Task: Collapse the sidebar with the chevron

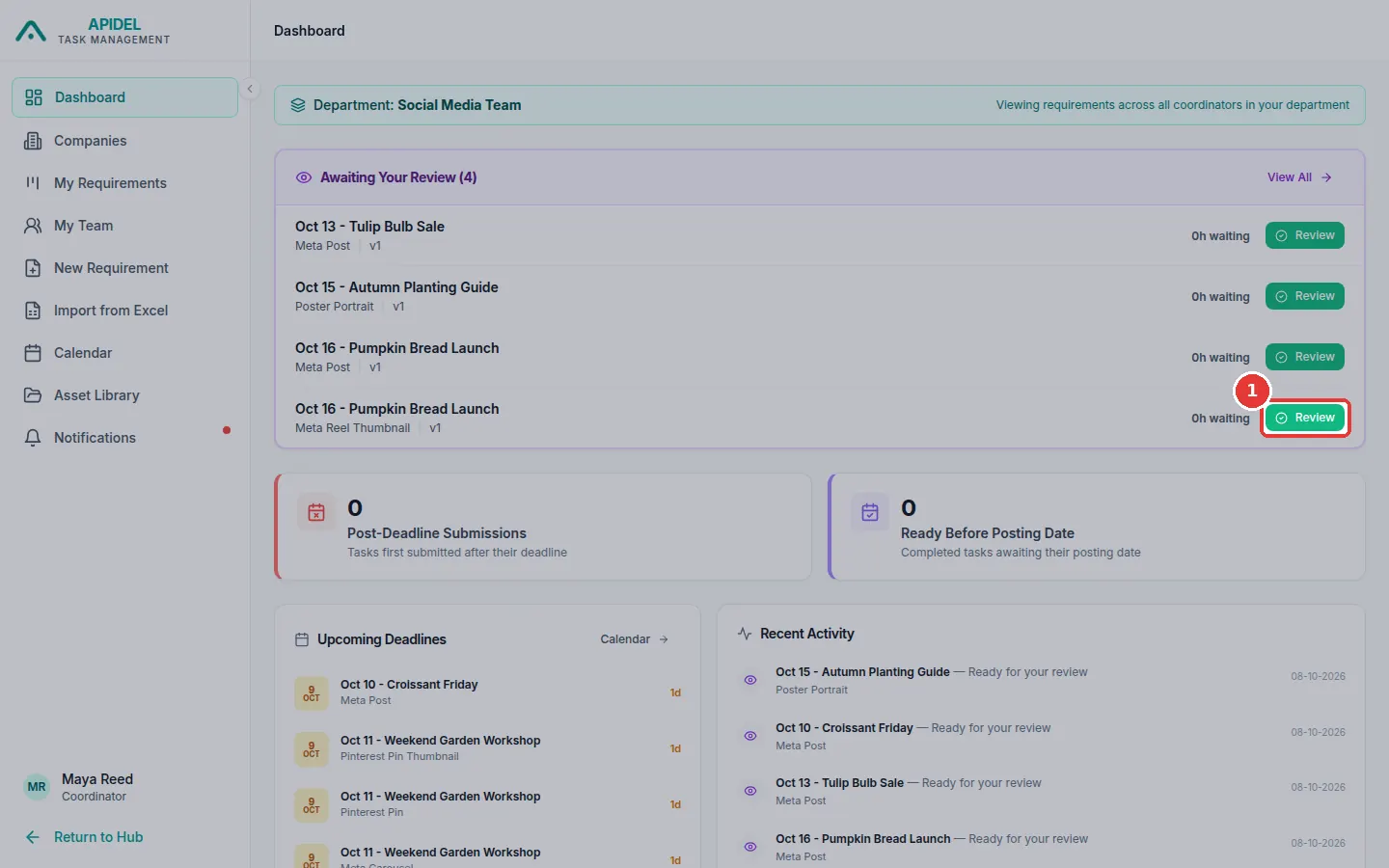Action: tap(250, 89)
